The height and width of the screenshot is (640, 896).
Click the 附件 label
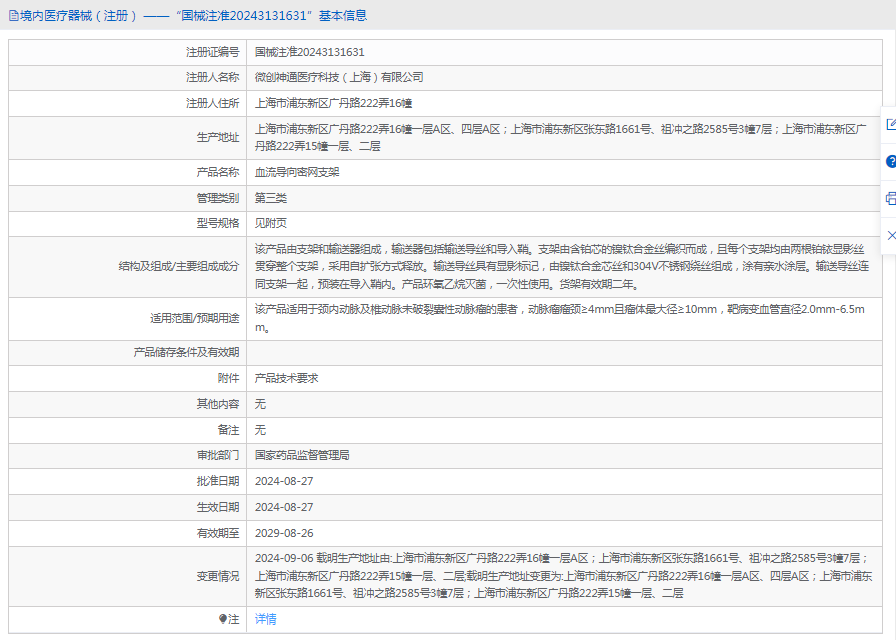[228, 378]
